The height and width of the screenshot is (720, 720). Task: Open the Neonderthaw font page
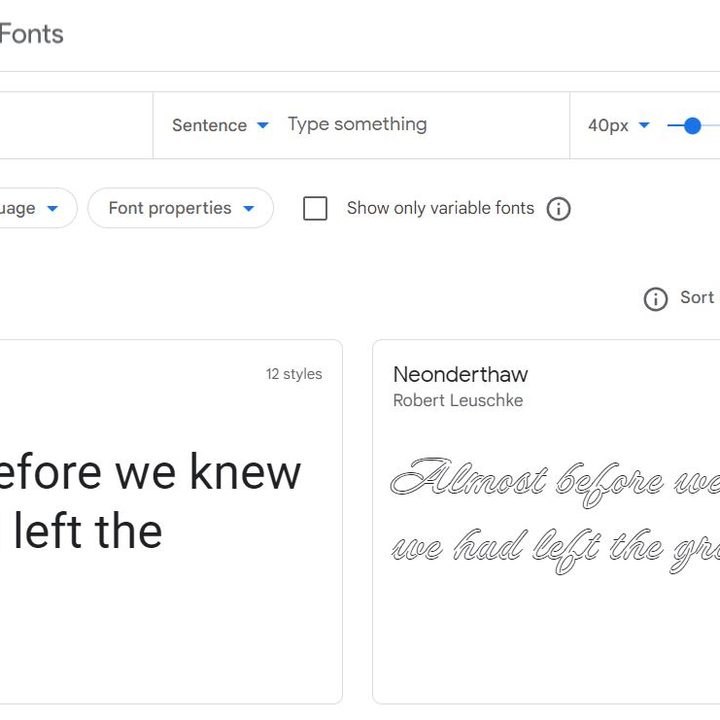460,375
